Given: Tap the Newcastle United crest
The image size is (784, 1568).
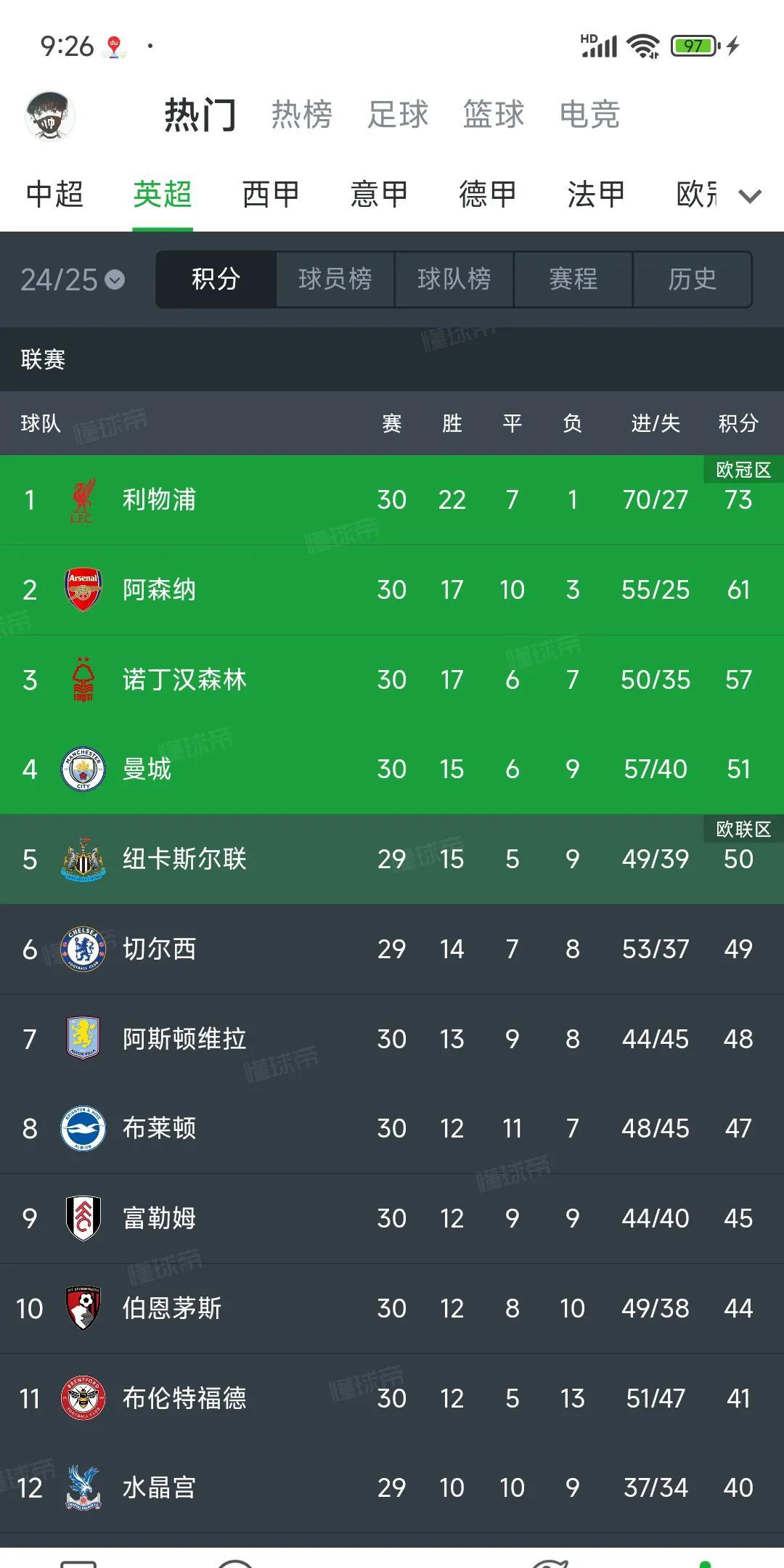Looking at the screenshot, I should 83,859.
